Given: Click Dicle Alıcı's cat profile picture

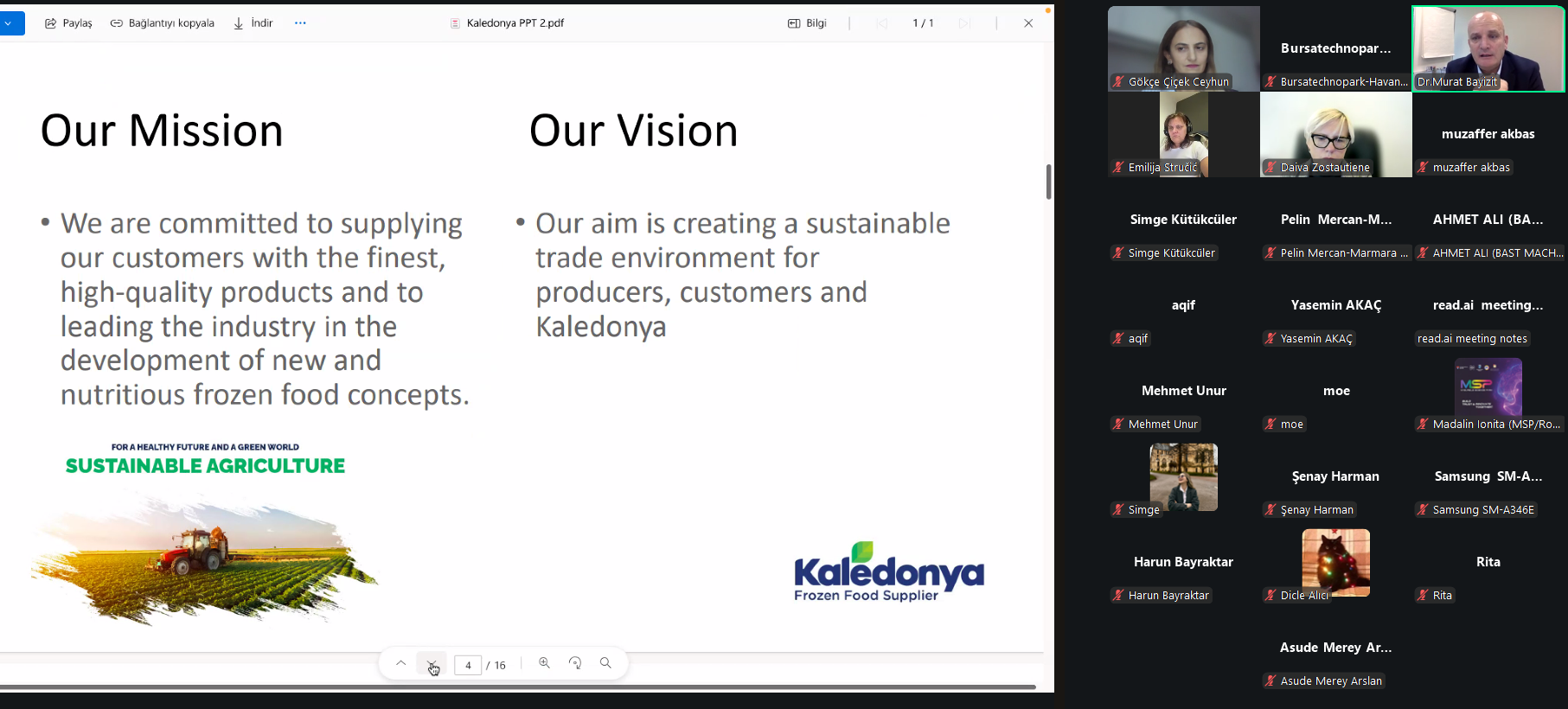Looking at the screenshot, I should pyautogui.click(x=1335, y=560).
